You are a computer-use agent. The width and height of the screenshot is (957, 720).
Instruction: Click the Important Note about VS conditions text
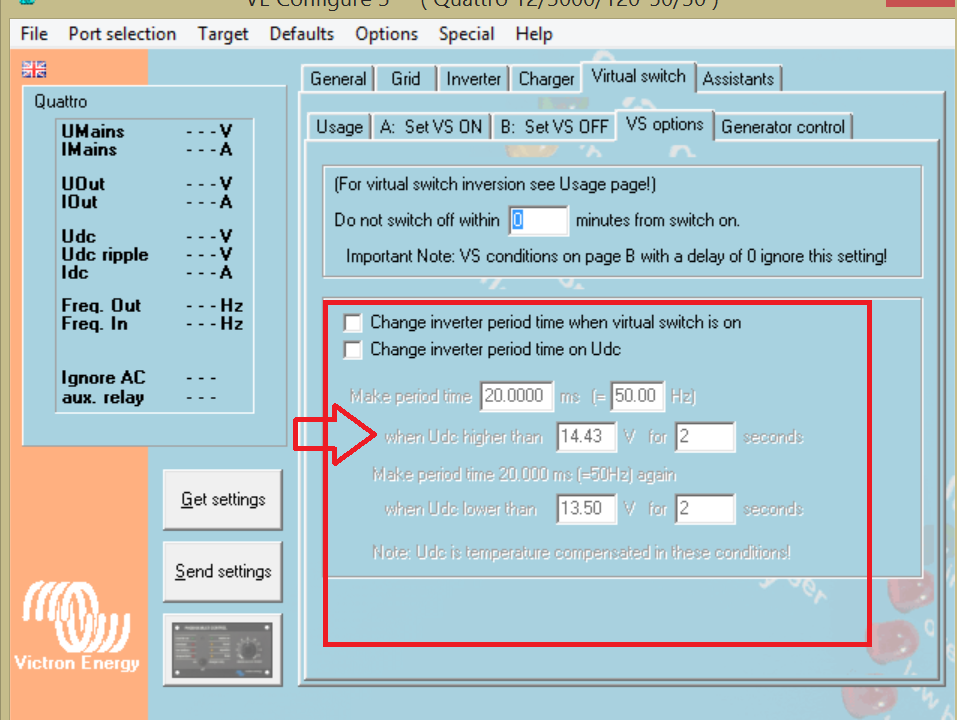[616, 256]
